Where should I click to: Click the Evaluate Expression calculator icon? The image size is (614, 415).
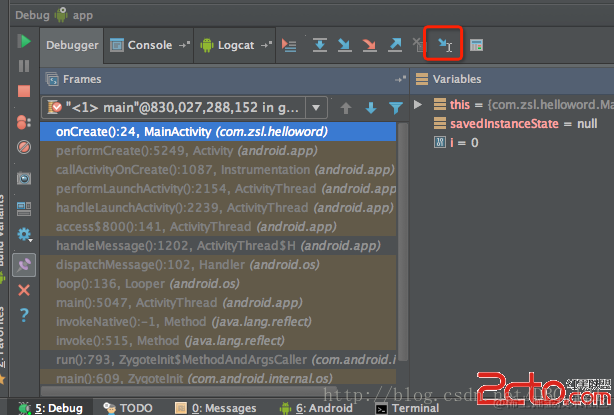[477, 45]
